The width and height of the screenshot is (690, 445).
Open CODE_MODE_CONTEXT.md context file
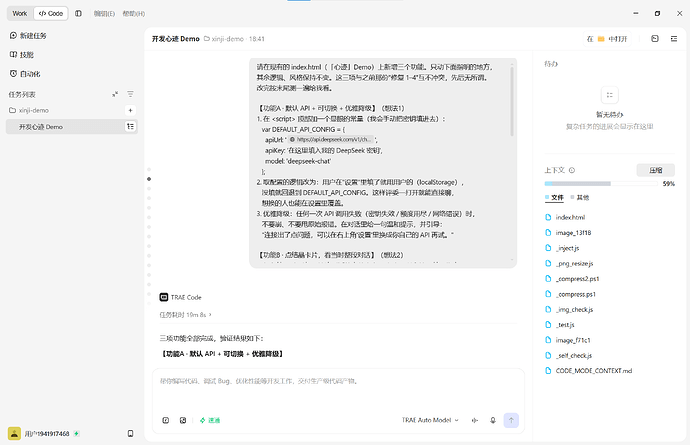tap(594, 371)
